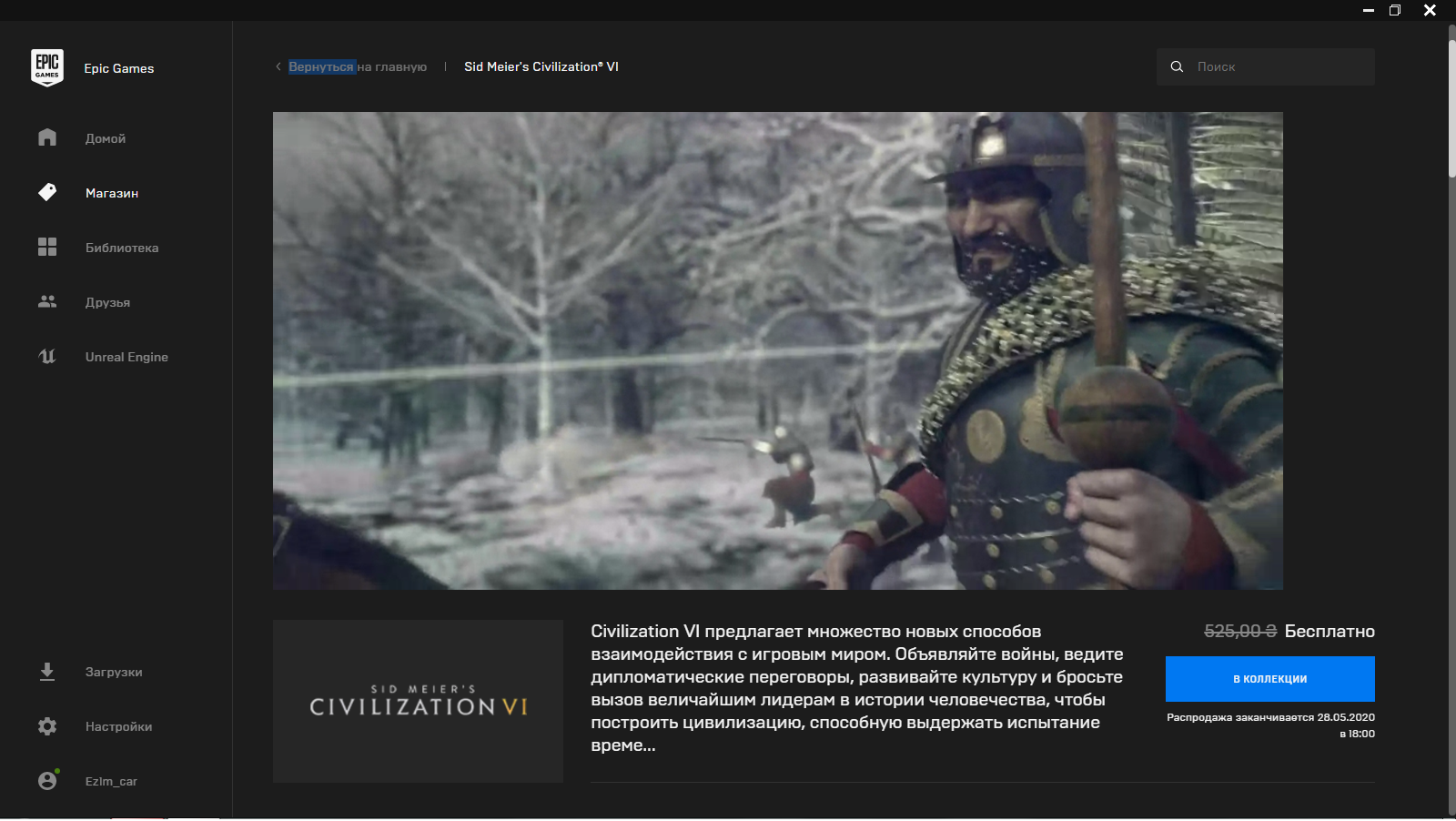Click the back chevron arrow
Screen dimensions: 1456x821
coord(278,66)
